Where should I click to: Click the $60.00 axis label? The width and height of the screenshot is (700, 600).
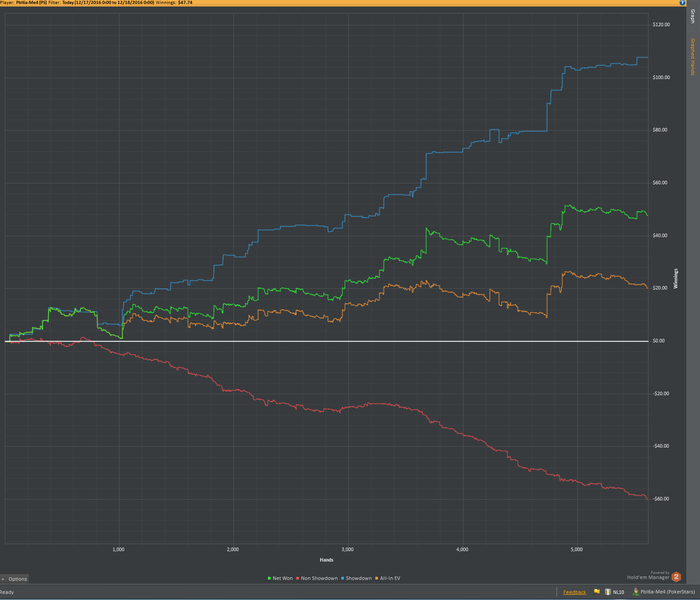pos(660,183)
